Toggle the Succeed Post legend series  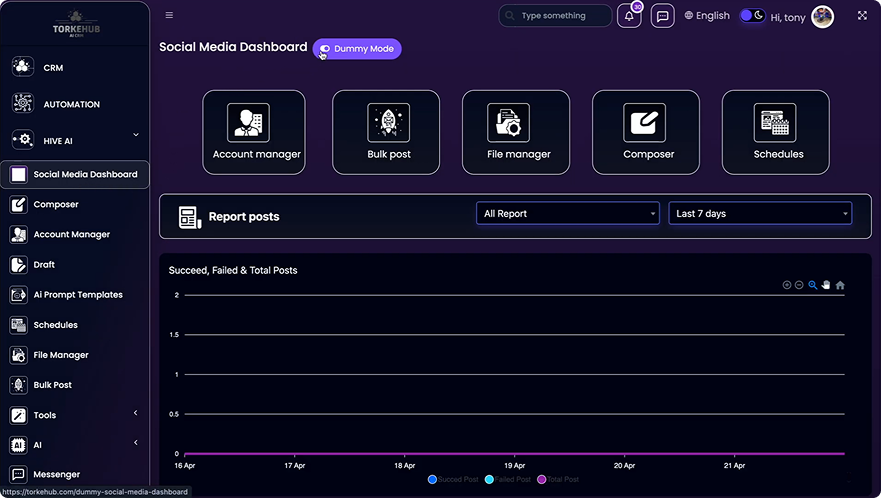pyautogui.click(x=453, y=480)
